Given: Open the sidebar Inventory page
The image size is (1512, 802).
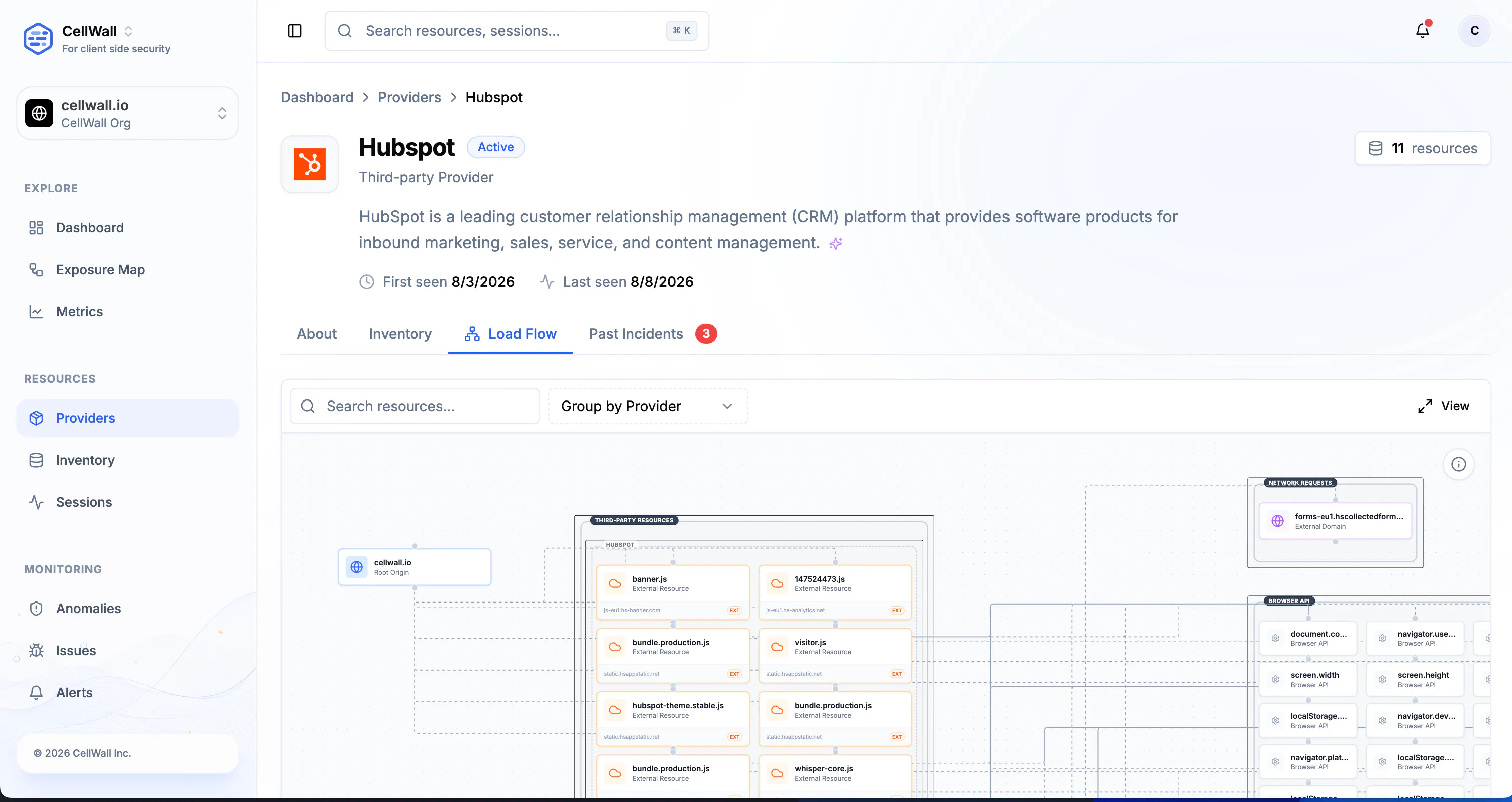Looking at the screenshot, I should 128,460.
